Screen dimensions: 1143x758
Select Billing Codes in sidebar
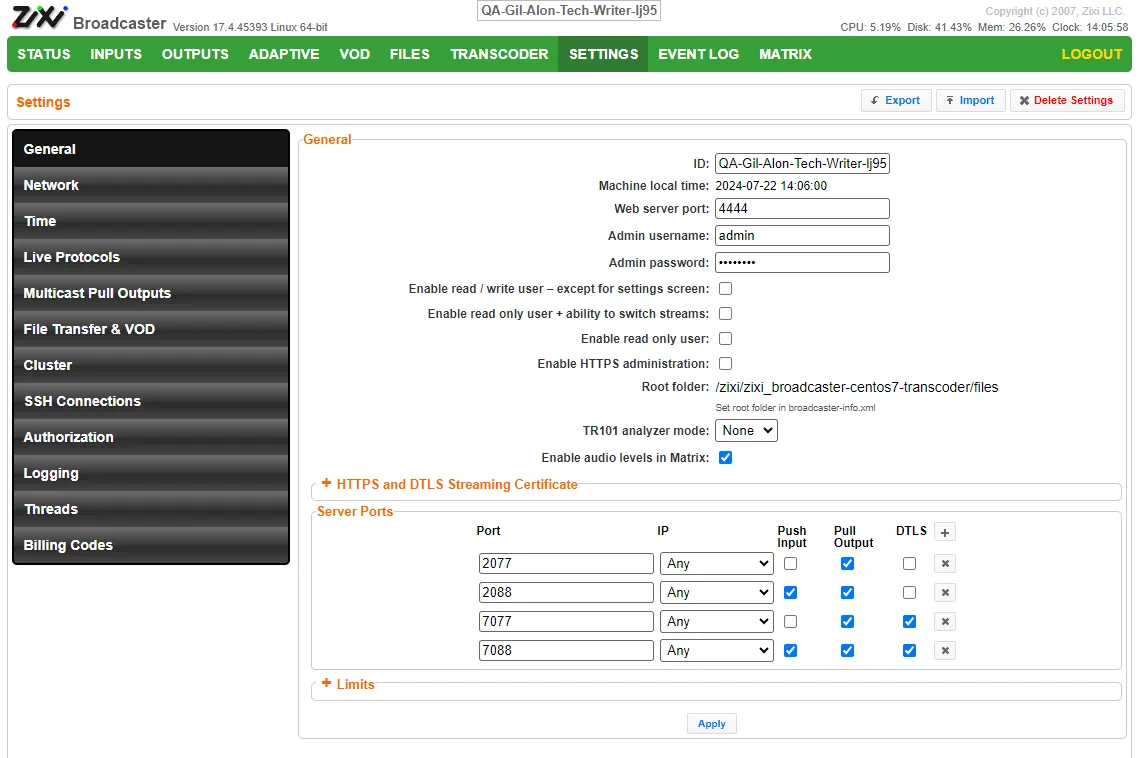pyautogui.click(x=151, y=545)
